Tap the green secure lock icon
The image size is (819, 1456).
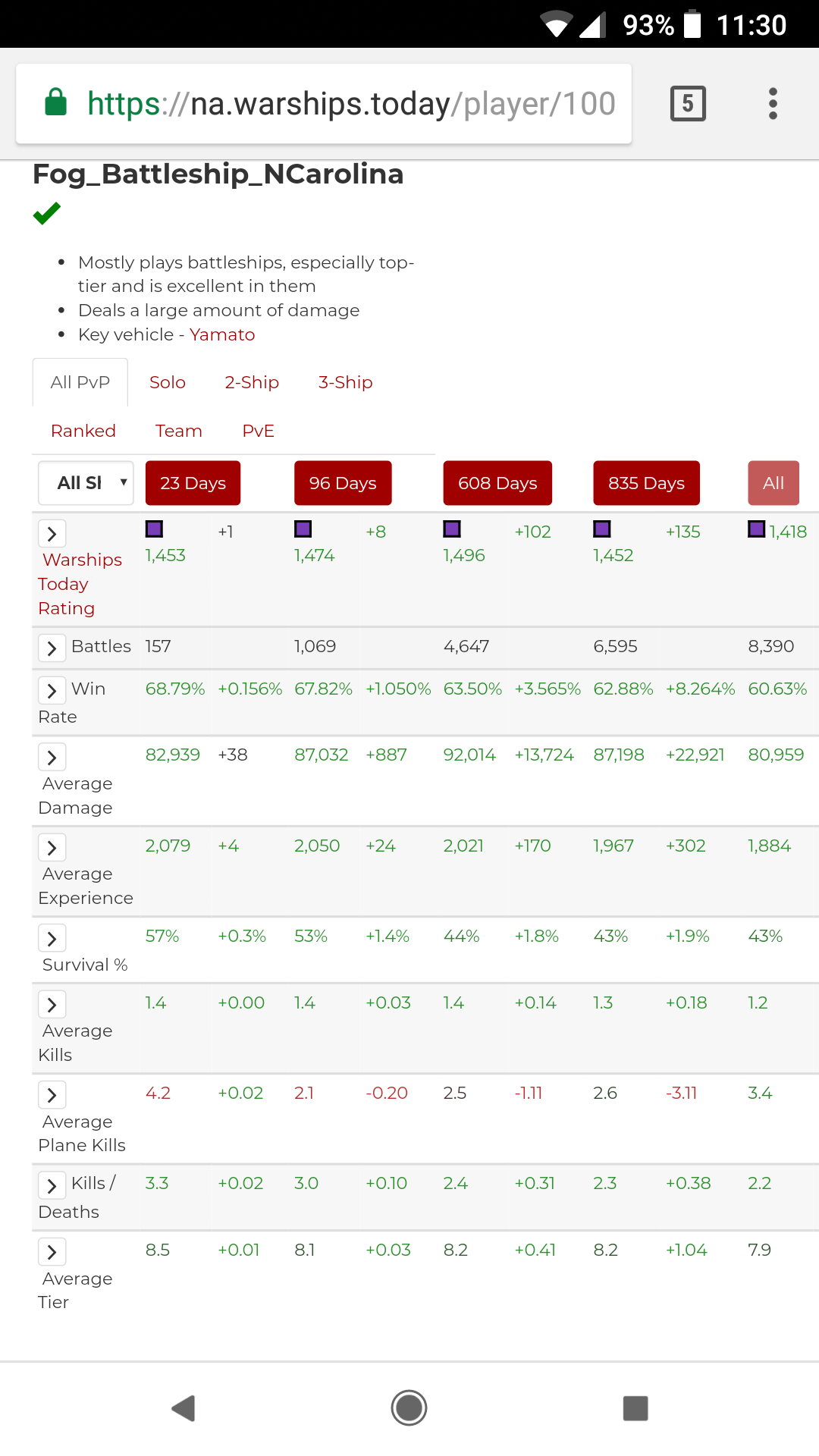56,102
